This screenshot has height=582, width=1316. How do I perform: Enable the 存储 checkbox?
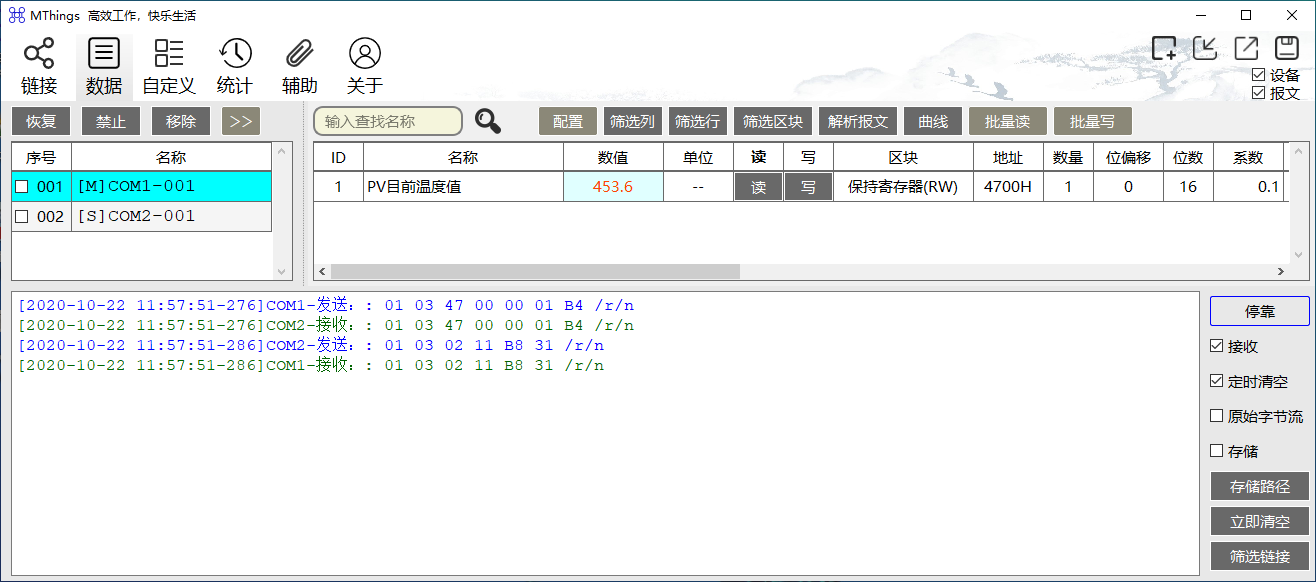click(1217, 451)
